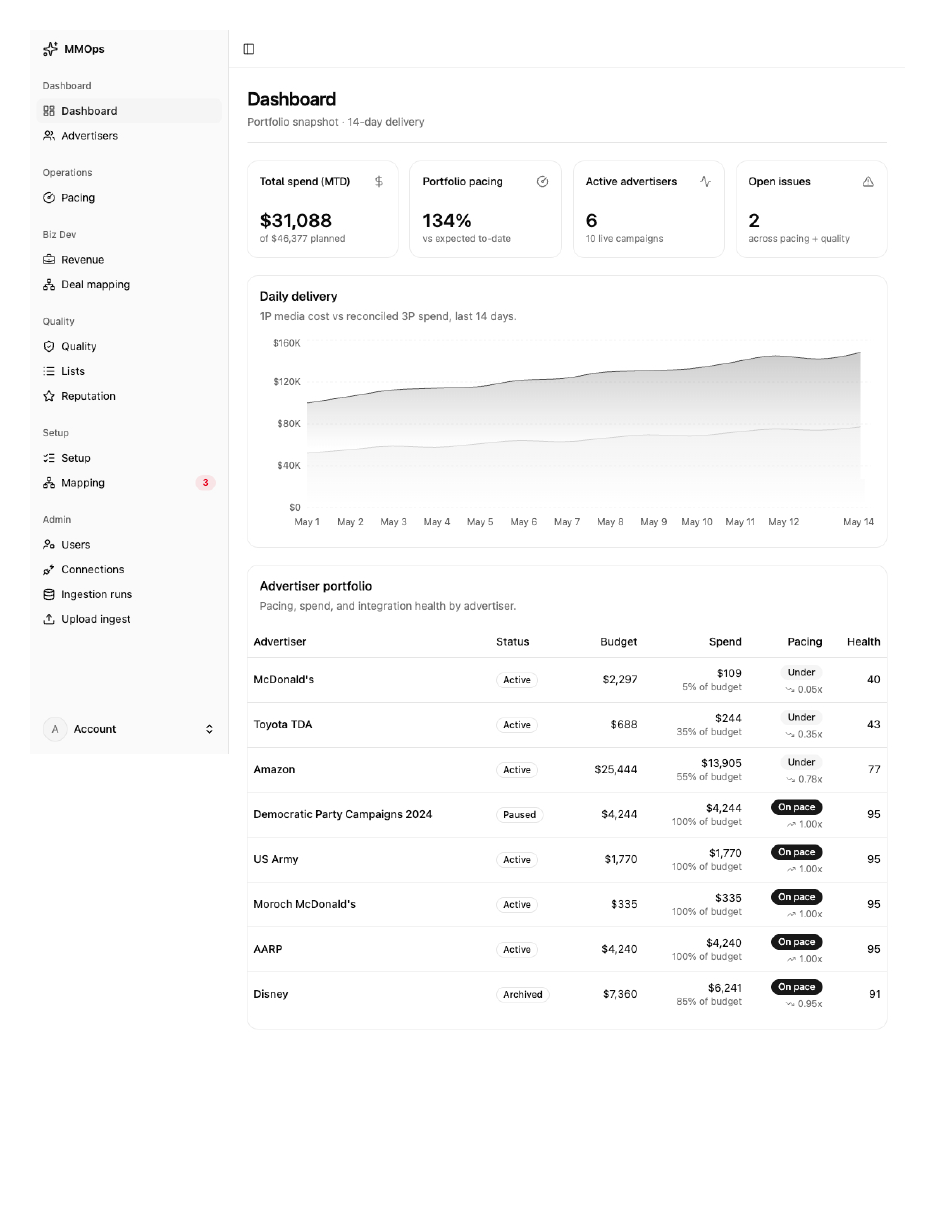Open the Advertisers page
The width and height of the screenshot is (935, 1210).
(129, 136)
